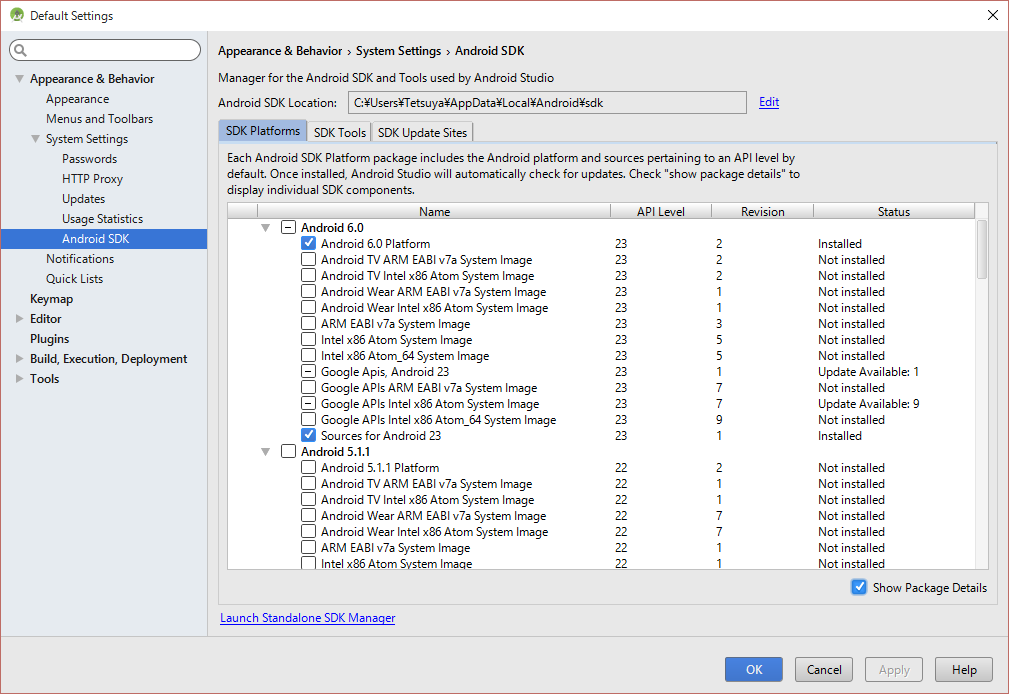Viewport: 1009px width, 694px height.
Task: Open Keymap settings
Action: click(51, 299)
